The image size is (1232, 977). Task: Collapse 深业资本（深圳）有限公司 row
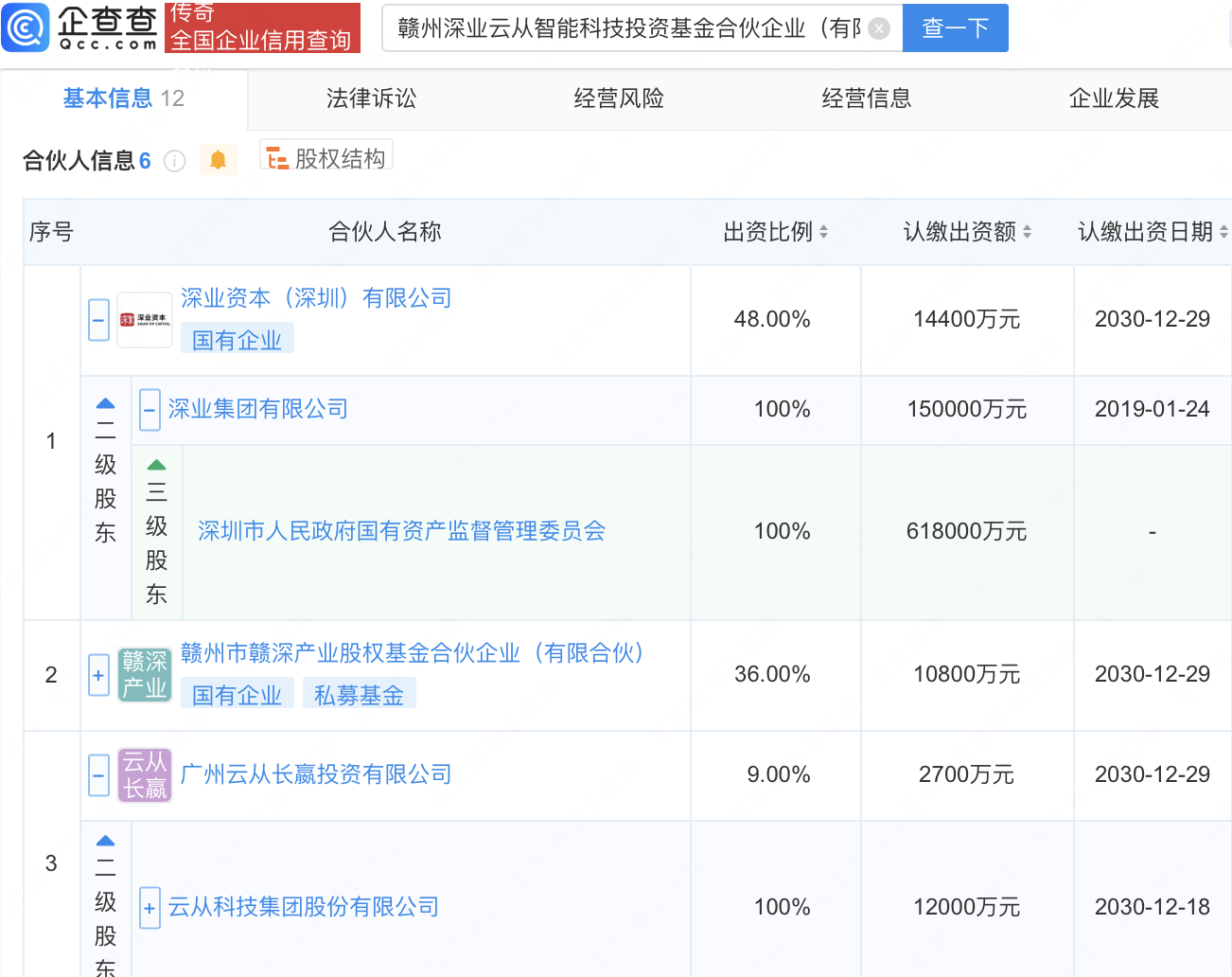[98, 320]
